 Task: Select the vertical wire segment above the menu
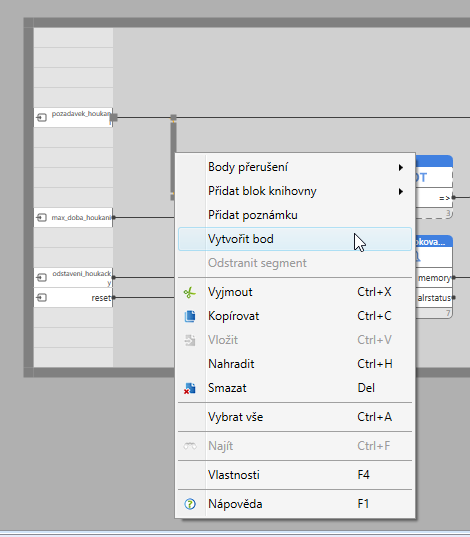pos(173,138)
